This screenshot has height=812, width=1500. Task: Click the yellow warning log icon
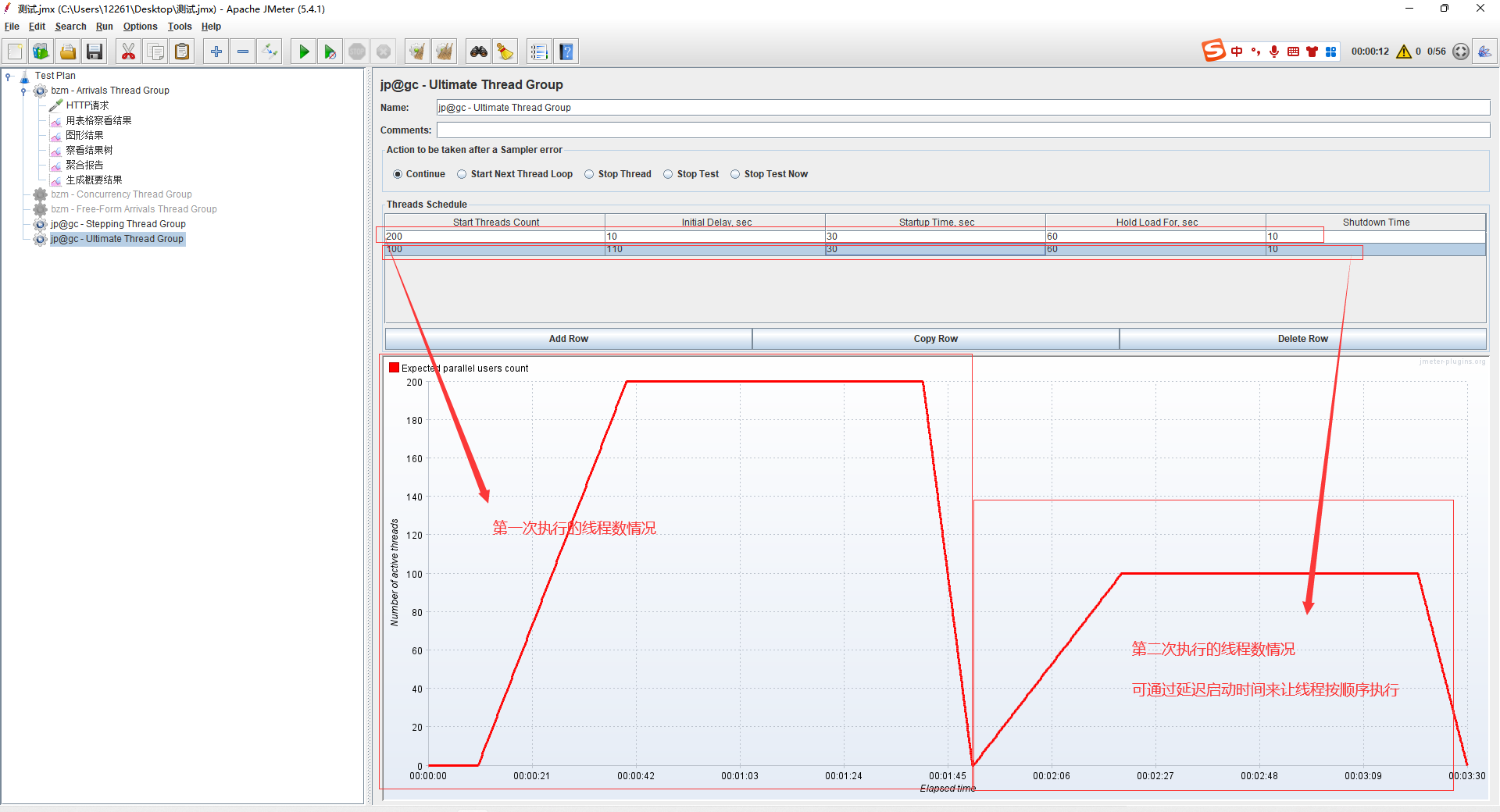pos(1404,52)
